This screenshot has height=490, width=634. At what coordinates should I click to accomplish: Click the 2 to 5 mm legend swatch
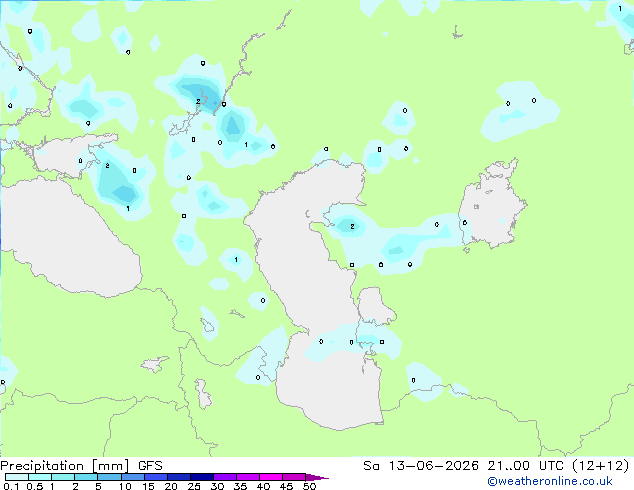pyautogui.click(x=86, y=477)
